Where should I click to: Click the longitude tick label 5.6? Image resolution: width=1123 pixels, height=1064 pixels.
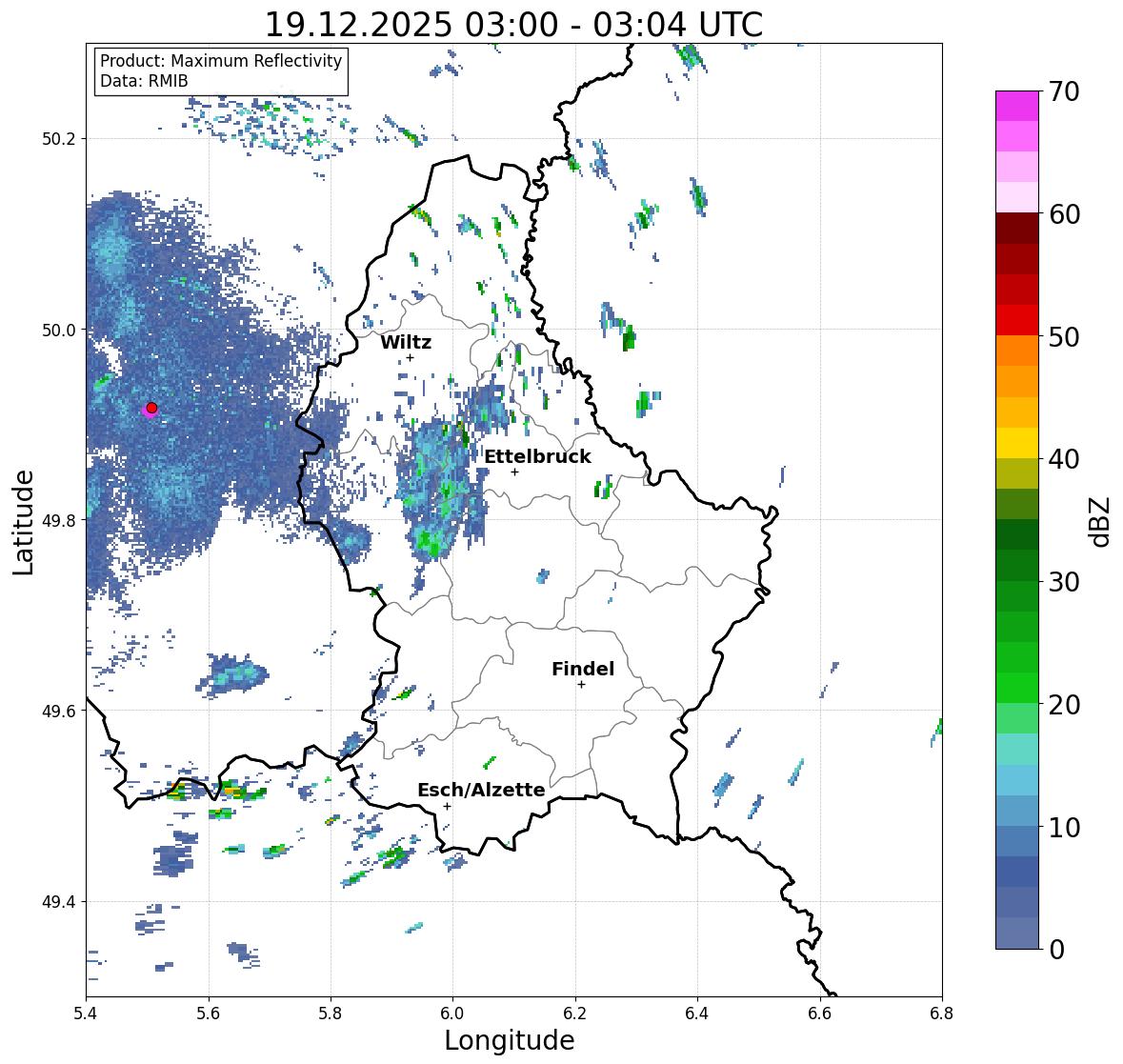(209, 1014)
